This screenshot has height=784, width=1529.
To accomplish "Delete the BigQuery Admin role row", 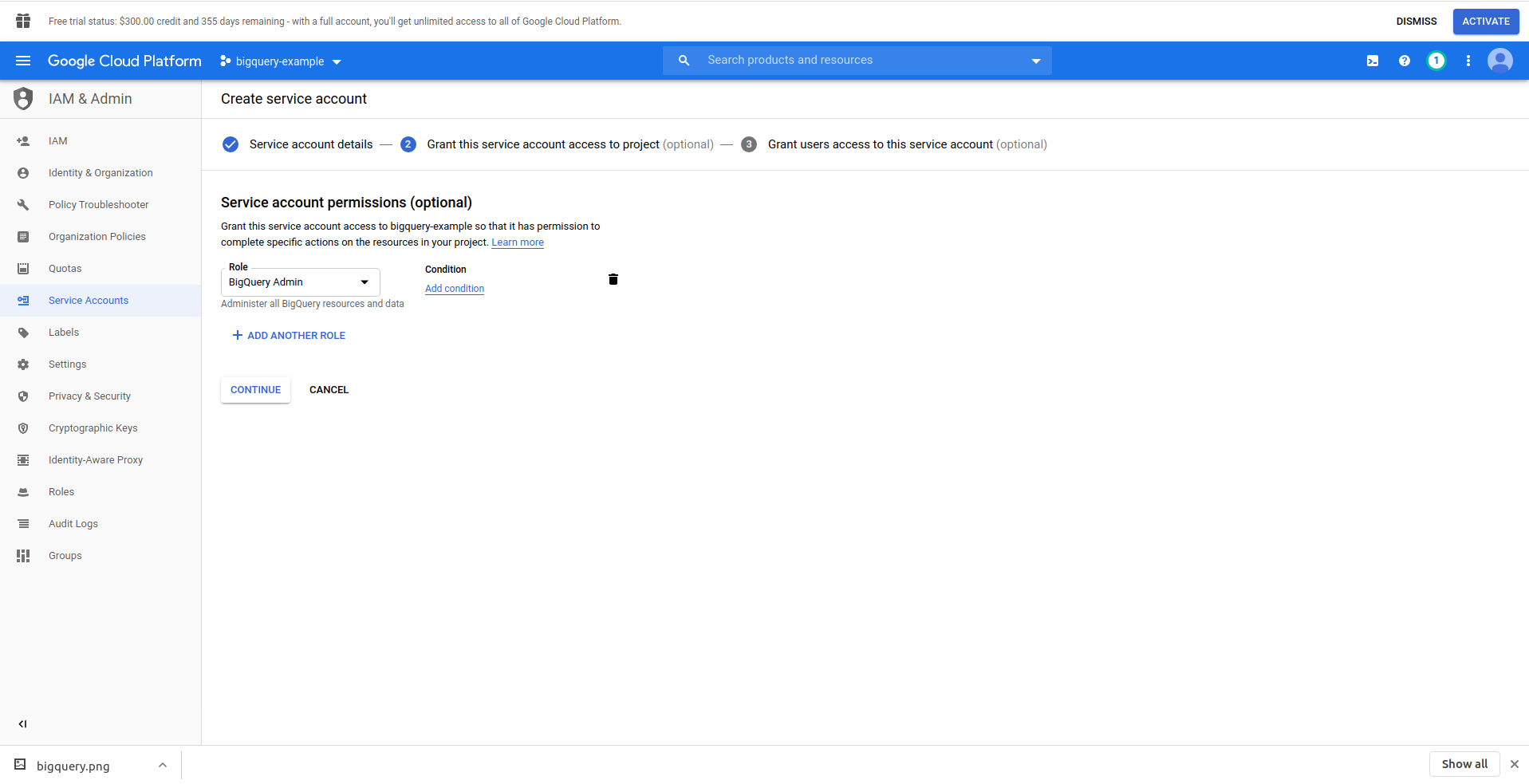I will (613, 279).
